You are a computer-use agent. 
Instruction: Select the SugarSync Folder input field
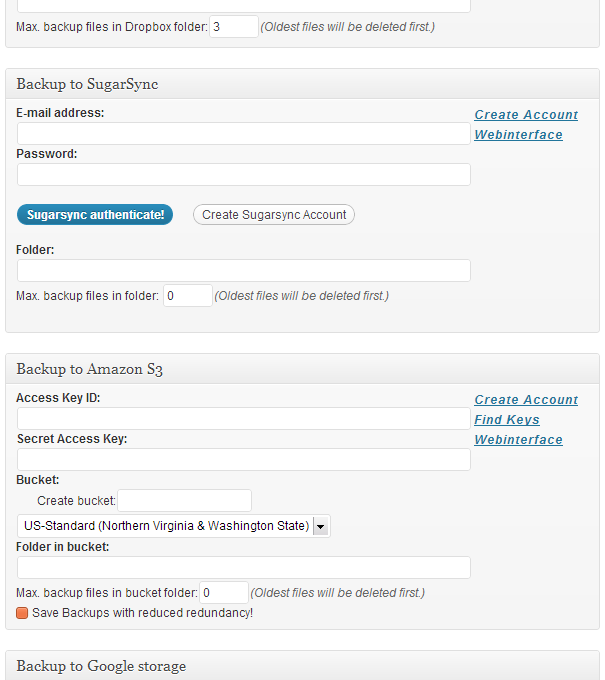[x=243, y=271]
